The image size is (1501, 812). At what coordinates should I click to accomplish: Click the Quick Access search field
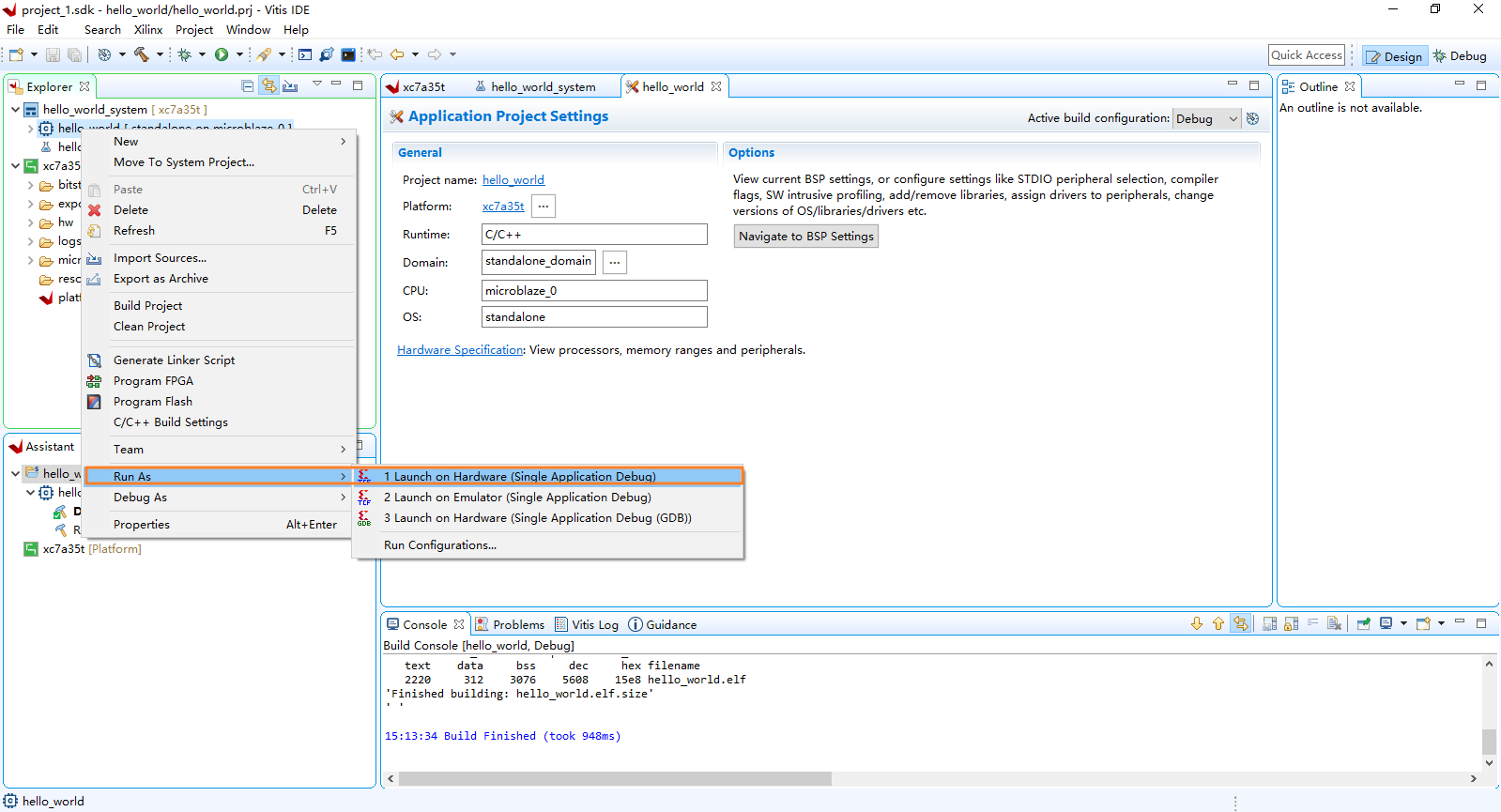(x=1307, y=55)
